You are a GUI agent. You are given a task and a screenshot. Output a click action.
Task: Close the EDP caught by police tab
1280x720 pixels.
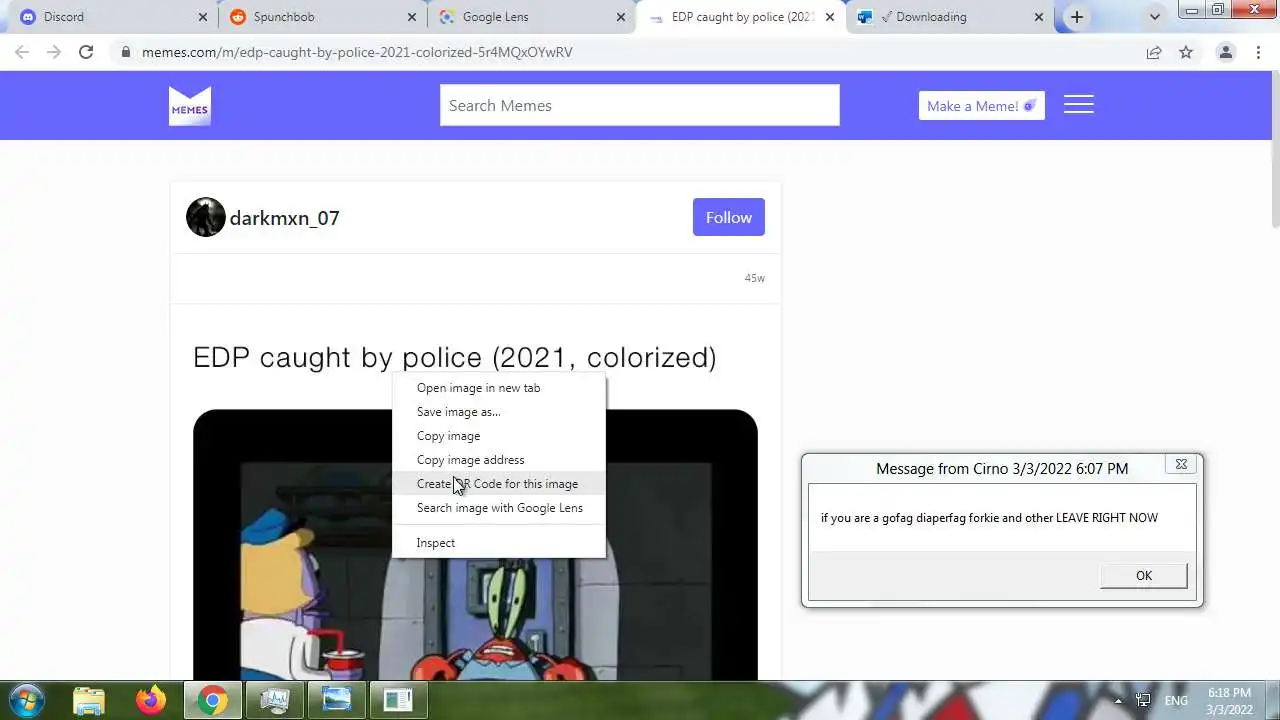pyautogui.click(x=830, y=17)
